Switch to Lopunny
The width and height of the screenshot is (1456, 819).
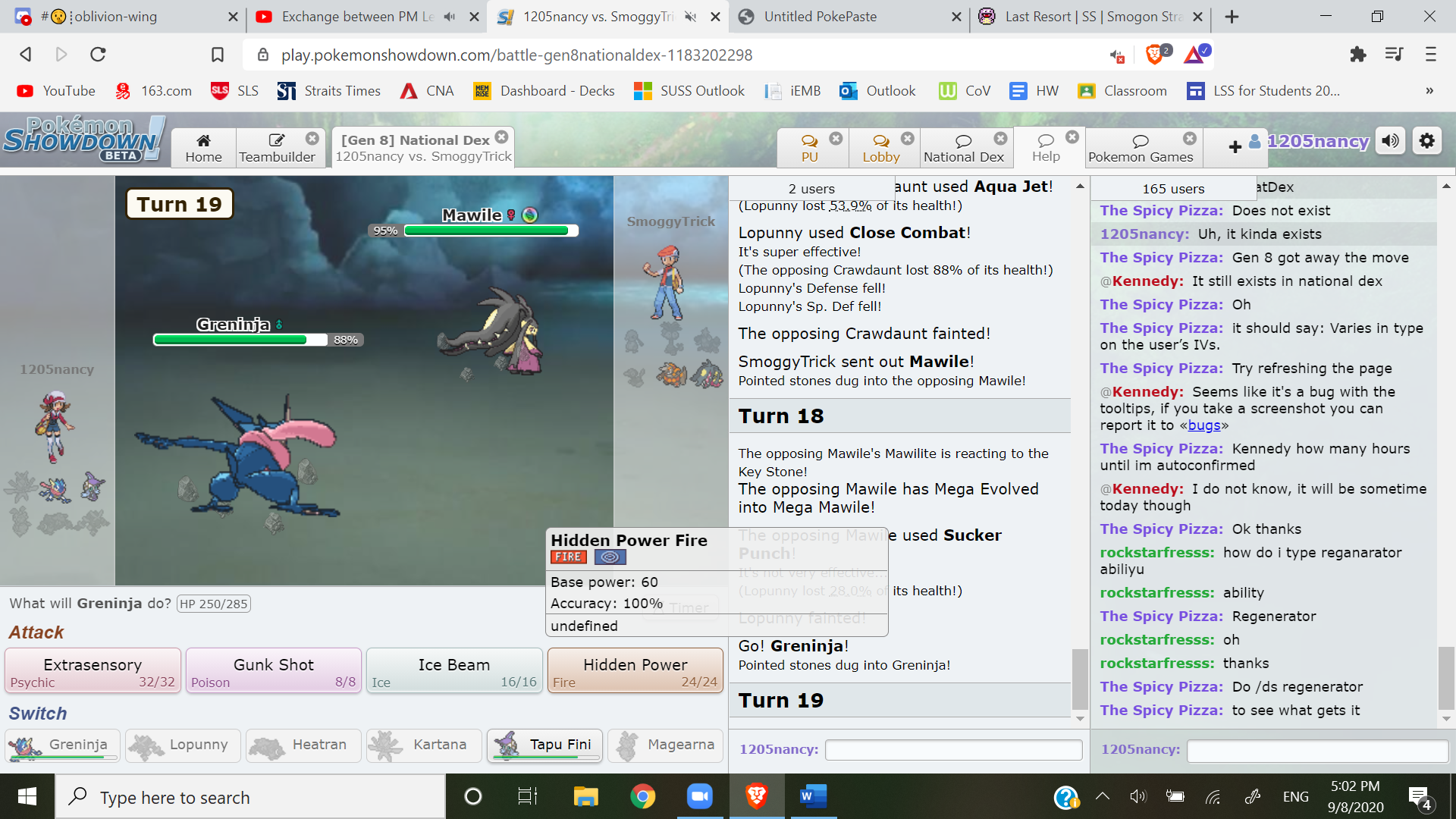click(183, 745)
